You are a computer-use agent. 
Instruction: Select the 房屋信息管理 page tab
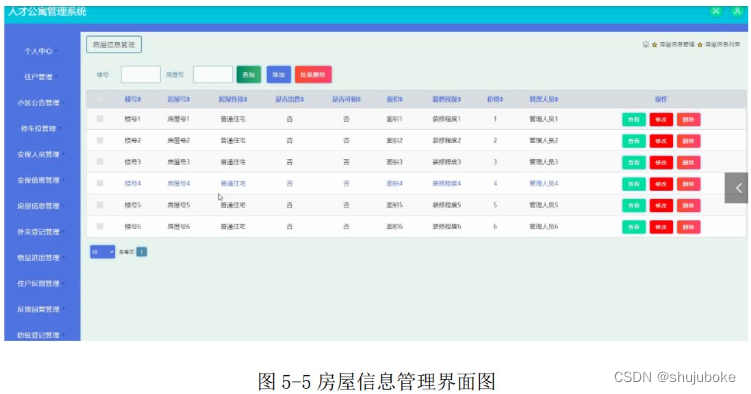point(114,45)
